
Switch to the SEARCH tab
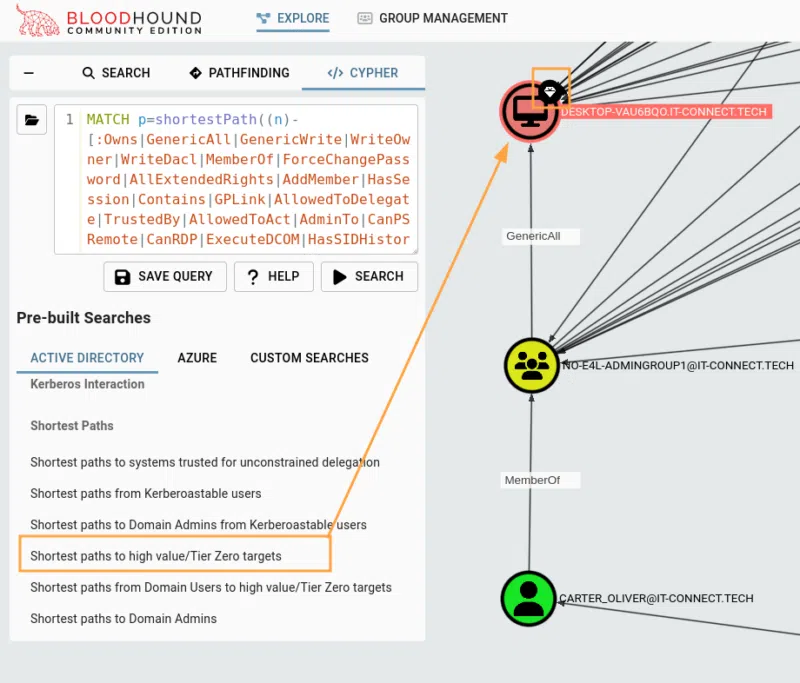pos(115,72)
